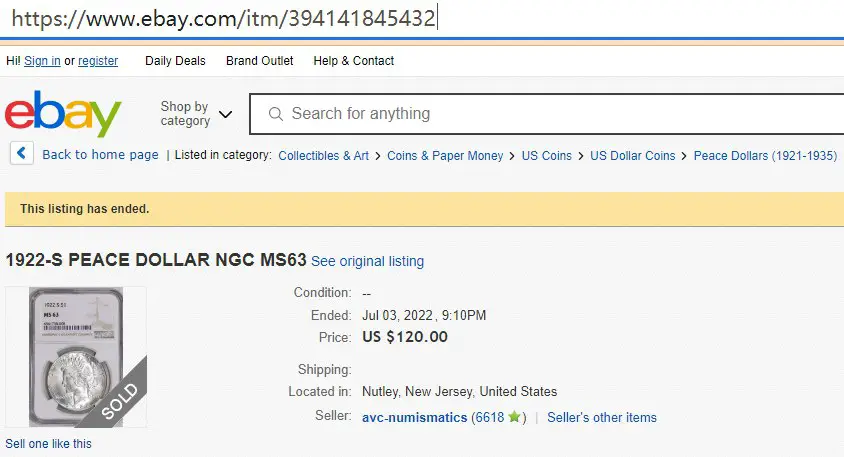Open avc-numismatics seller profile
The height and width of the screenshot is (457, 844).
tap(414, 417)
